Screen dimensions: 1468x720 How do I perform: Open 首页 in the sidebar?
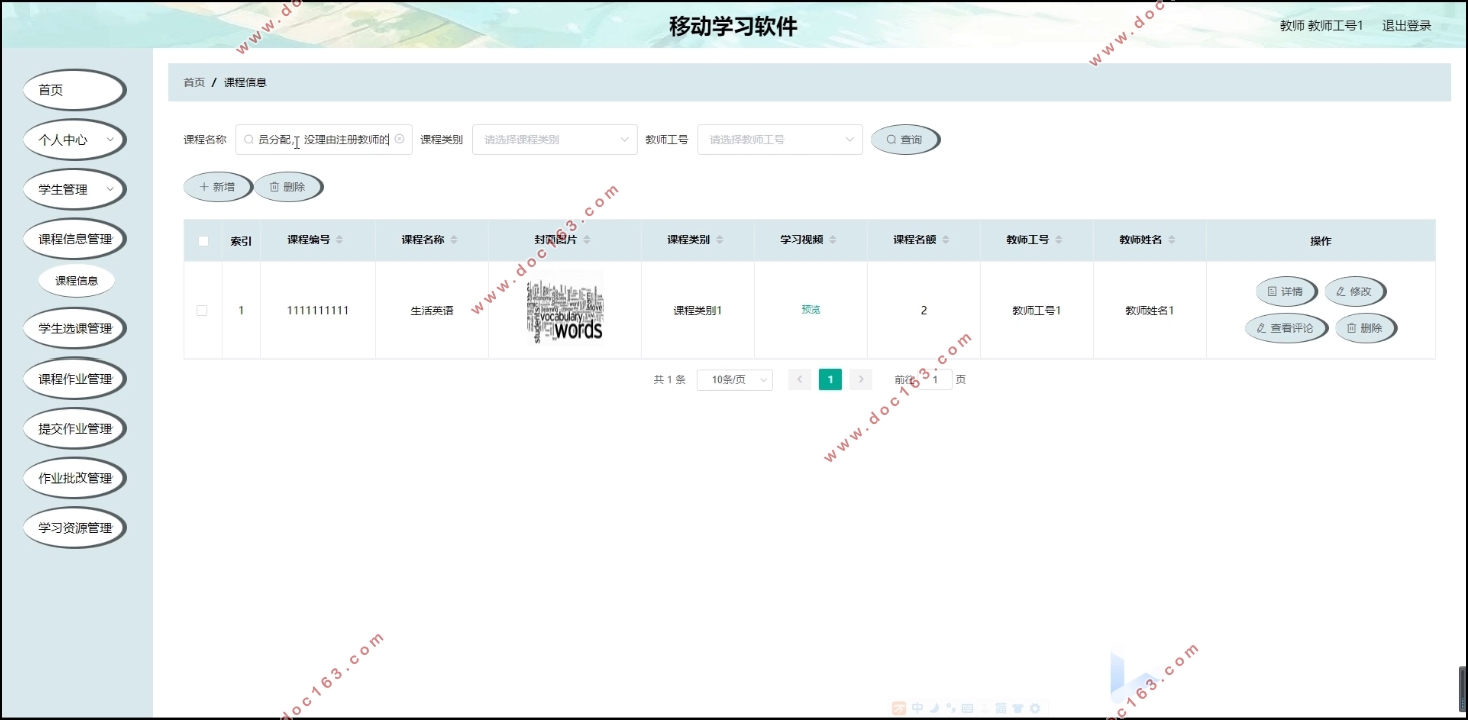75,90
